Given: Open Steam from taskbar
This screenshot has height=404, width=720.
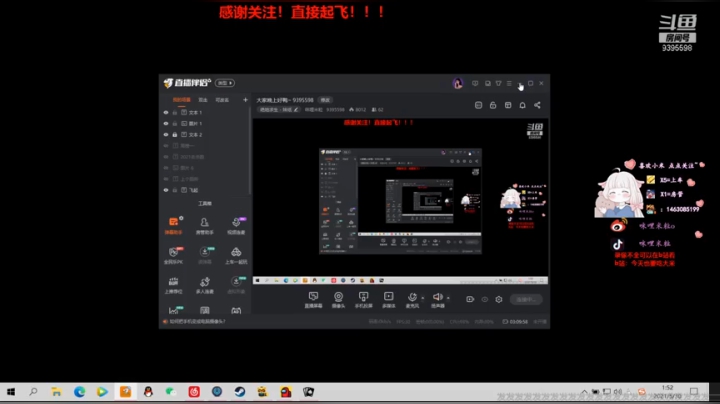Looking at the screenshot, I should tap(240, 392).
